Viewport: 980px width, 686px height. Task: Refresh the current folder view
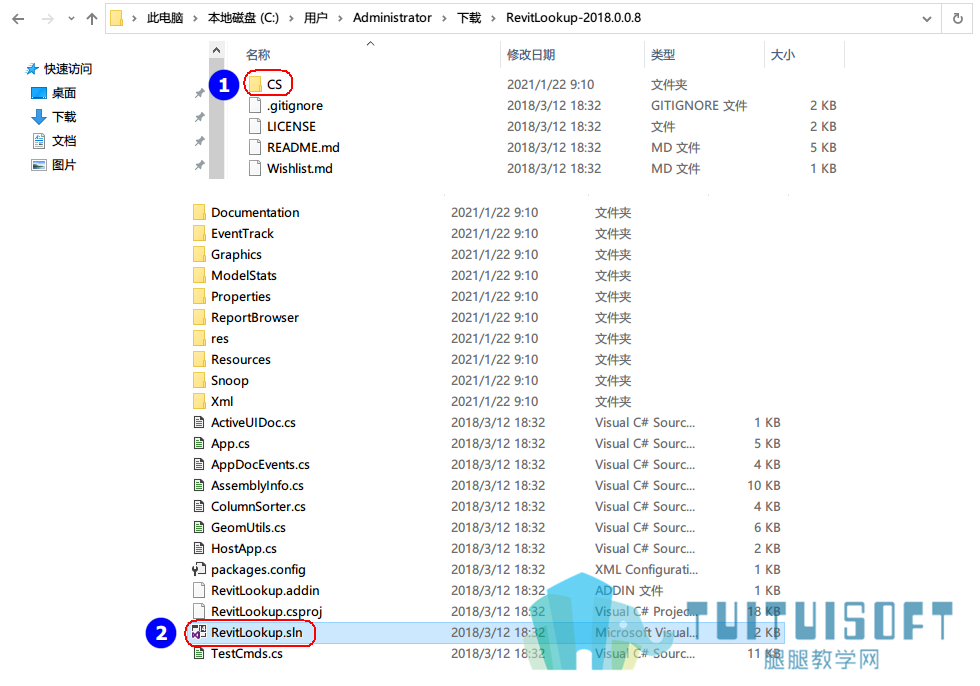click(x=958, y=19)
